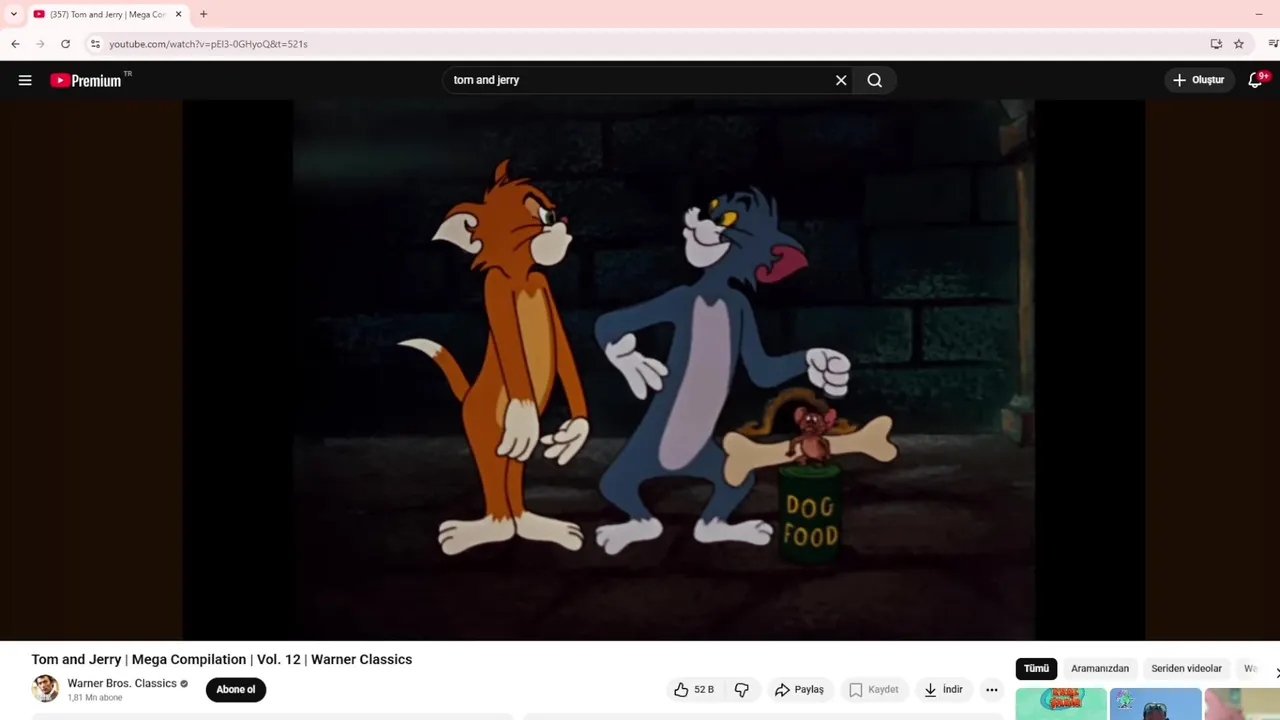Bookmark this page with the star icon
Image resolution: width=1280 pixels, height=720 pixels.
1238,44
